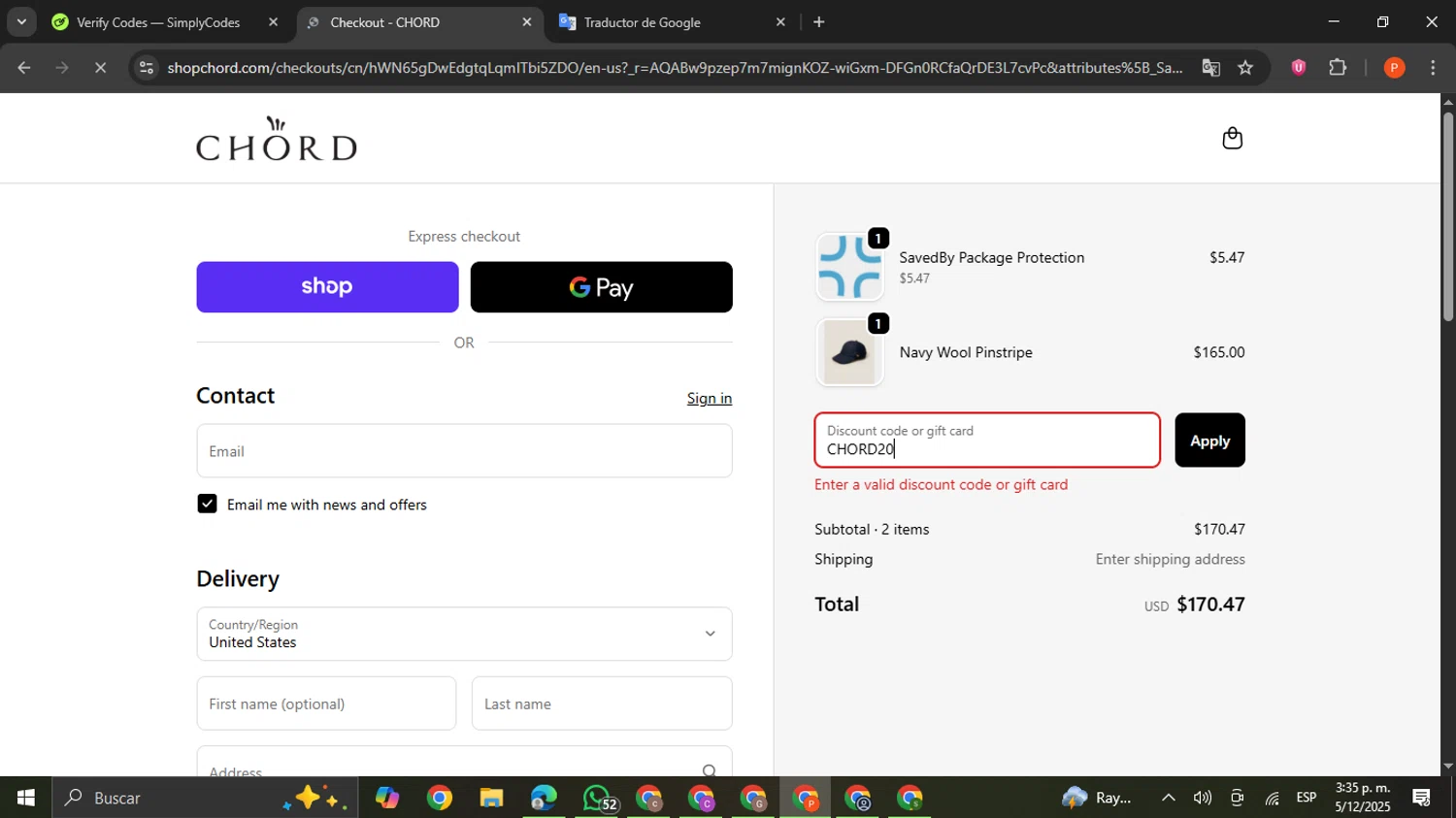The image size is (1456, 818).
Task: Click the Total $170.47 amount
Action: coord(1210,605)
